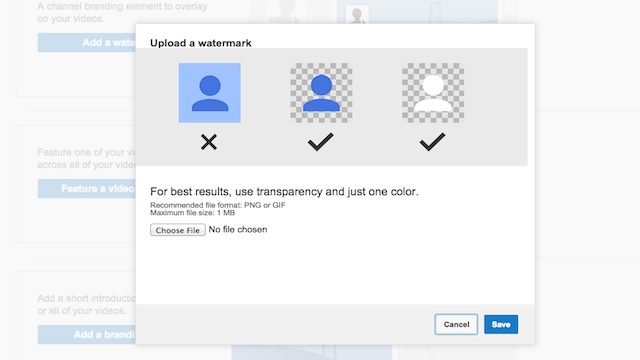Viewport: 640px width, 360px height.
Task: Click 'A channel branding element to overlay' text
Action: coord(122,7)
